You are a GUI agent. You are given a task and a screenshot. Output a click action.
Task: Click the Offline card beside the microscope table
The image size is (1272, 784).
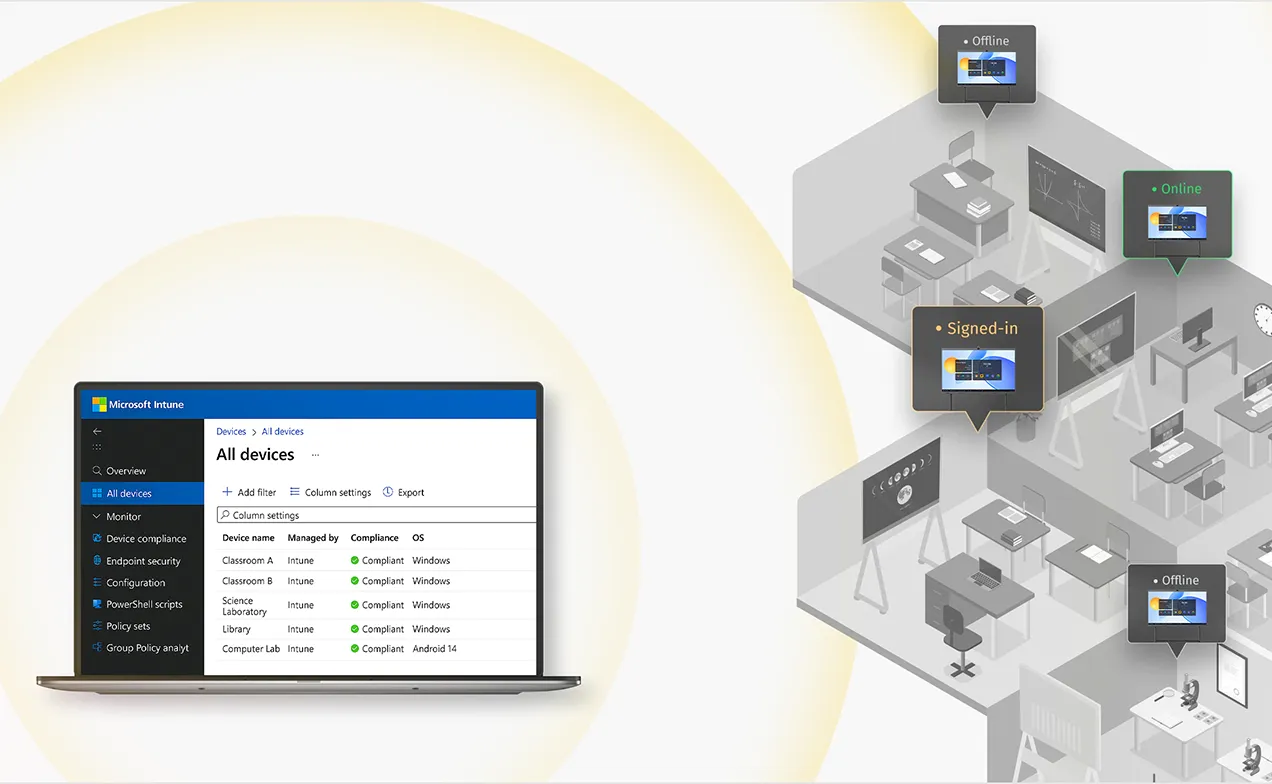tap(1176, 603)
